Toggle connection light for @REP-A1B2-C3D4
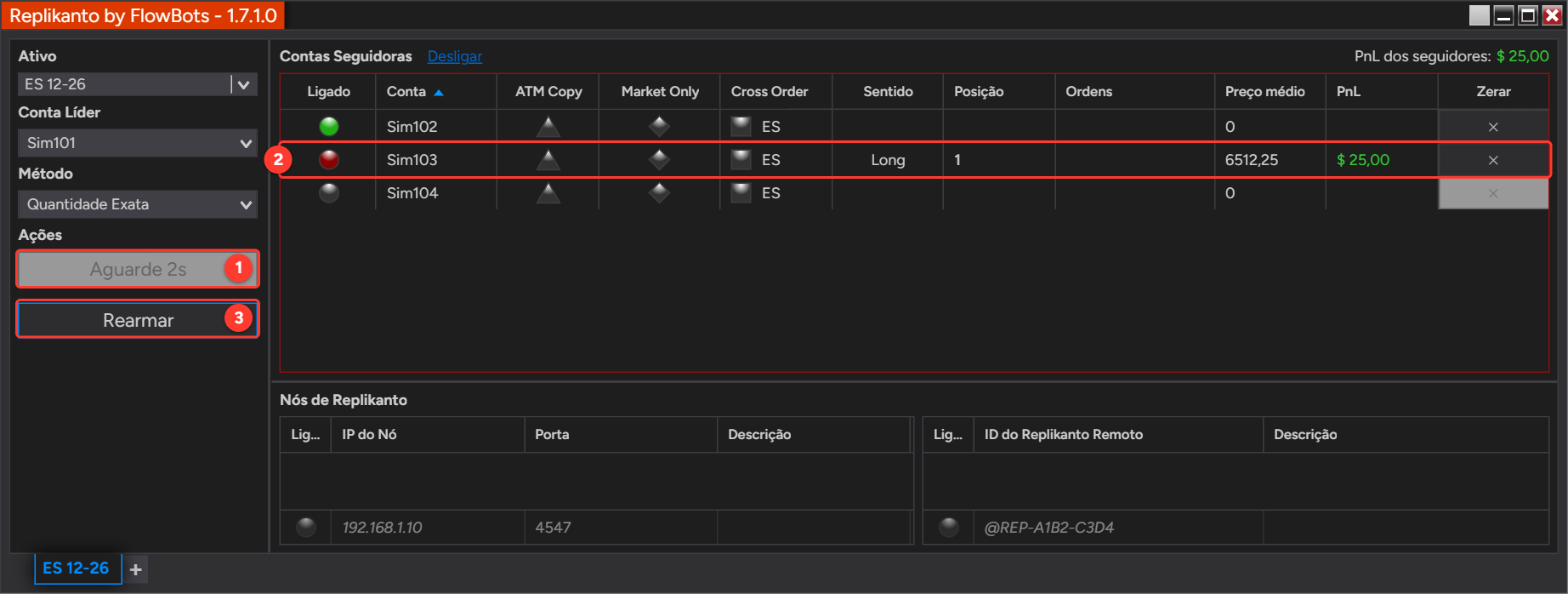 [949, 528]
